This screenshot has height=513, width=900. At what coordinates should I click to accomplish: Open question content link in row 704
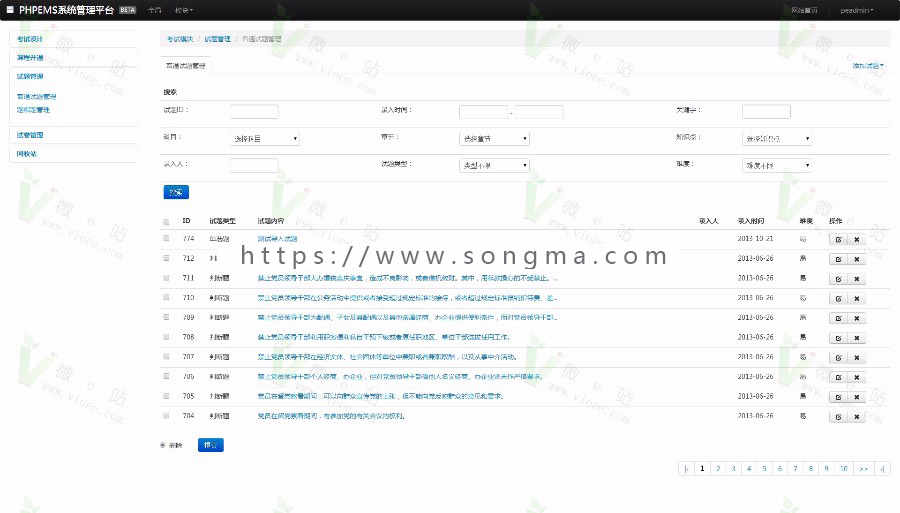pos(331,415)
